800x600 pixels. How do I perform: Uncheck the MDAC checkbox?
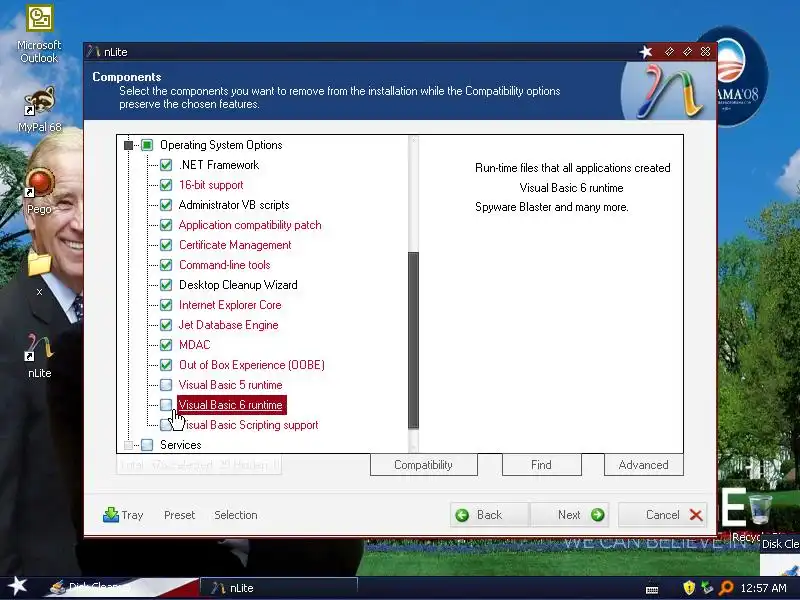click(166, 345)
